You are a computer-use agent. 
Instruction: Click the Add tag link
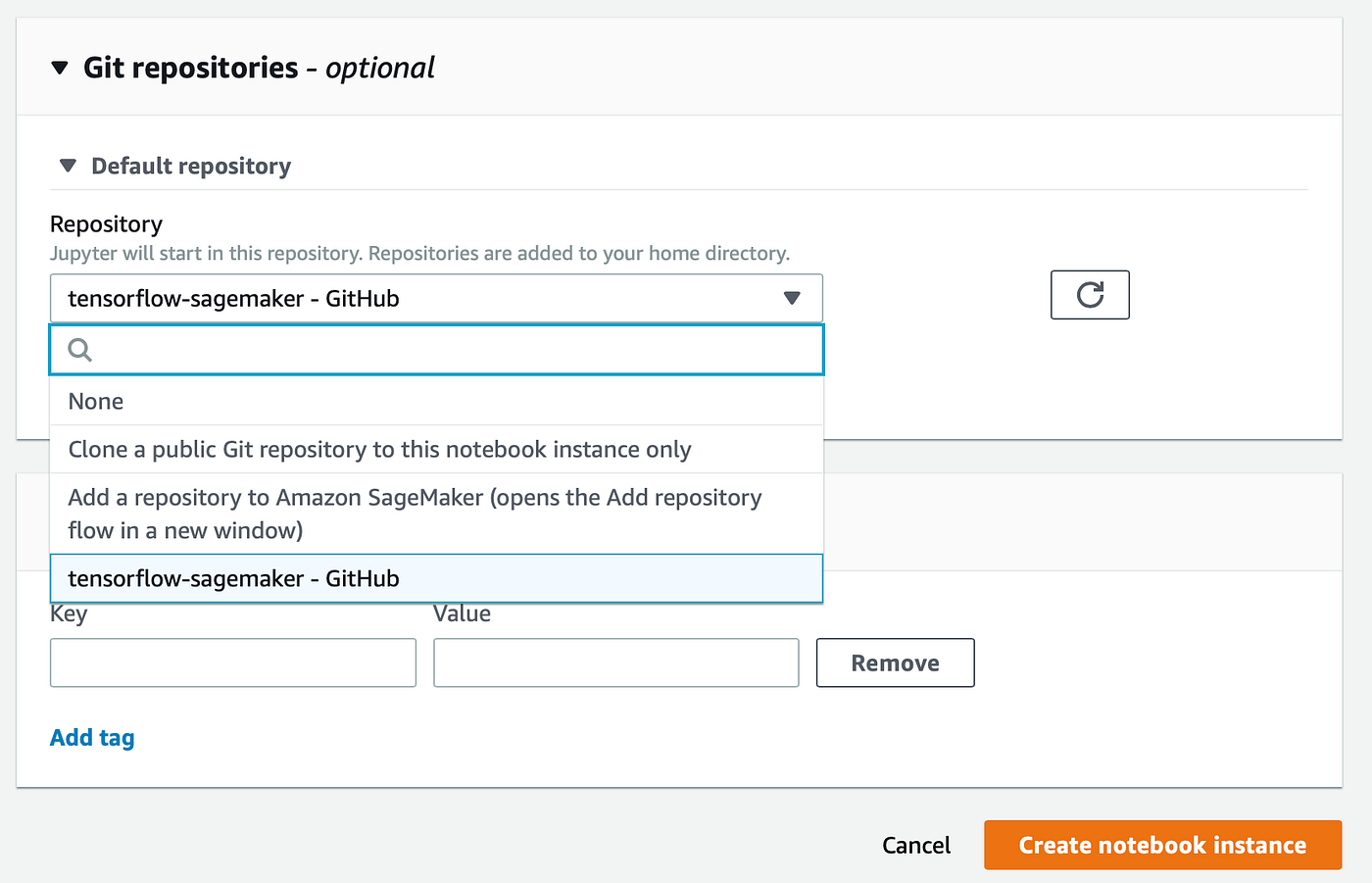(92, 737)
